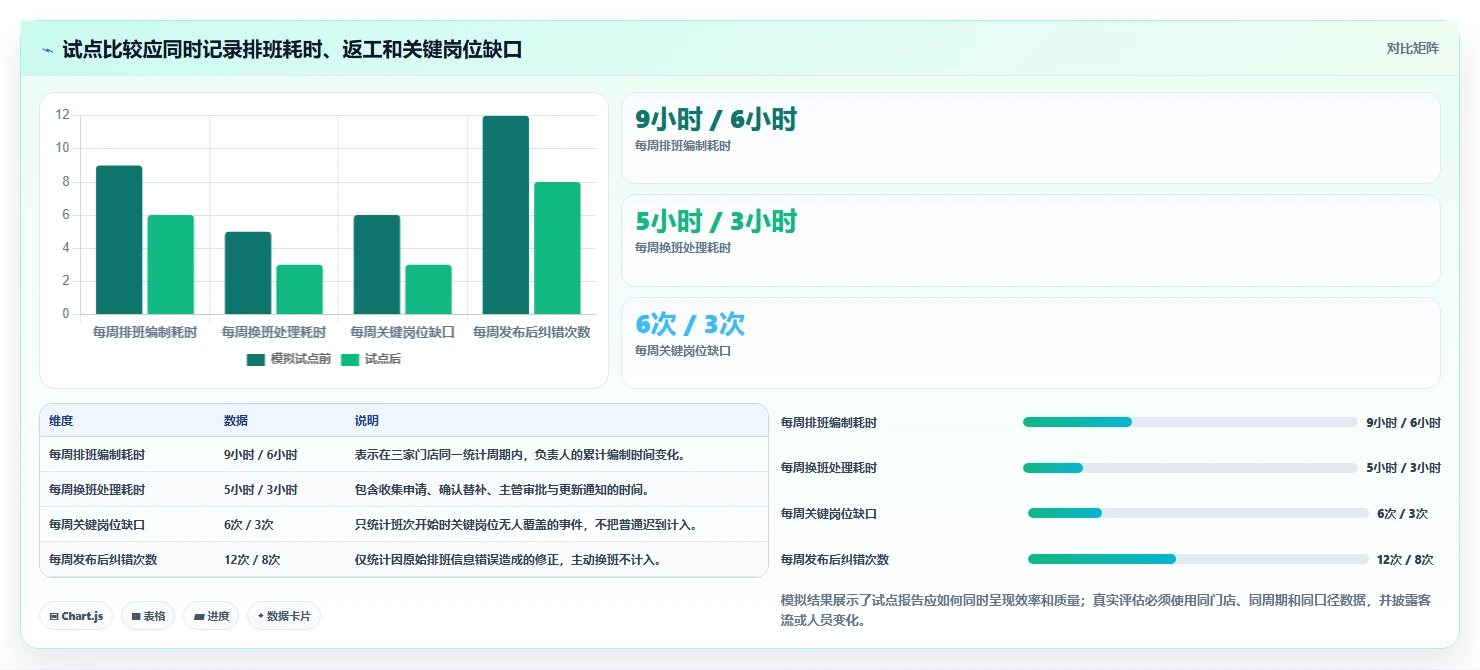Select the 表格 chip

click(x=149, y=616)
